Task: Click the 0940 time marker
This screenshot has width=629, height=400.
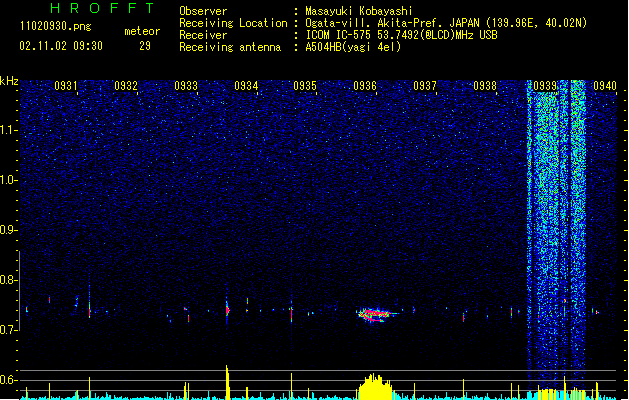Action: [605, 86]
